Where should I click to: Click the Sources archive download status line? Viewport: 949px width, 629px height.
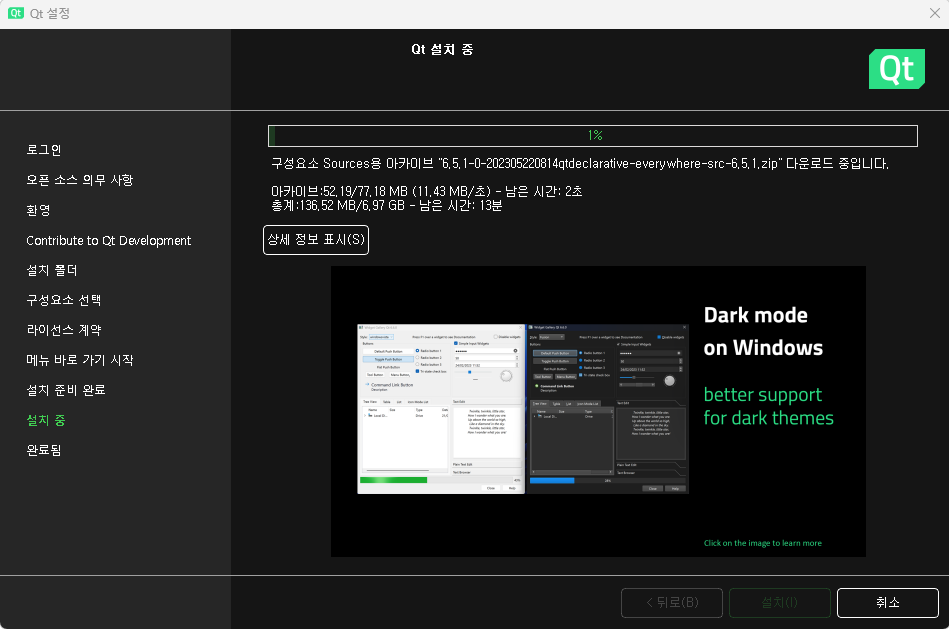(579, 163)
